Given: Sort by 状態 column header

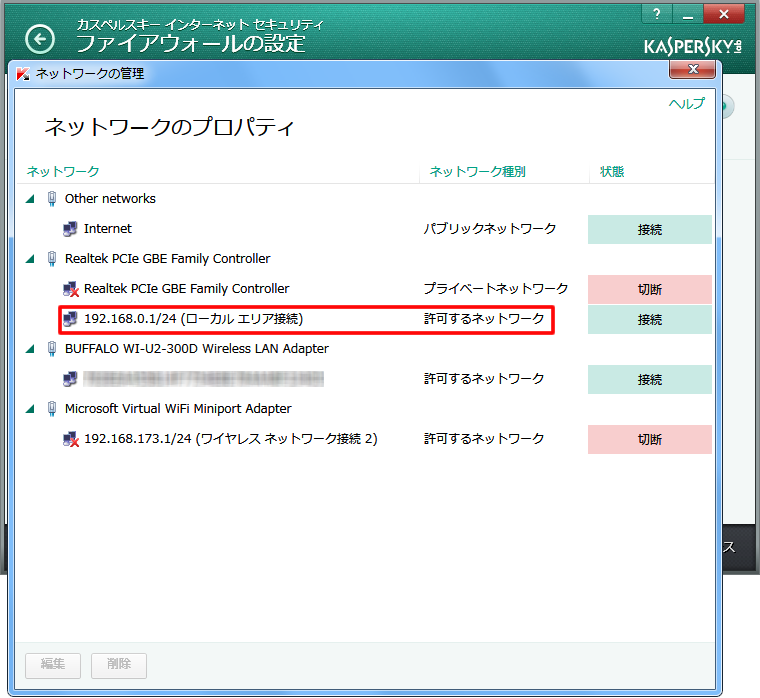Looking at the screenshot, I should [612, 172].
